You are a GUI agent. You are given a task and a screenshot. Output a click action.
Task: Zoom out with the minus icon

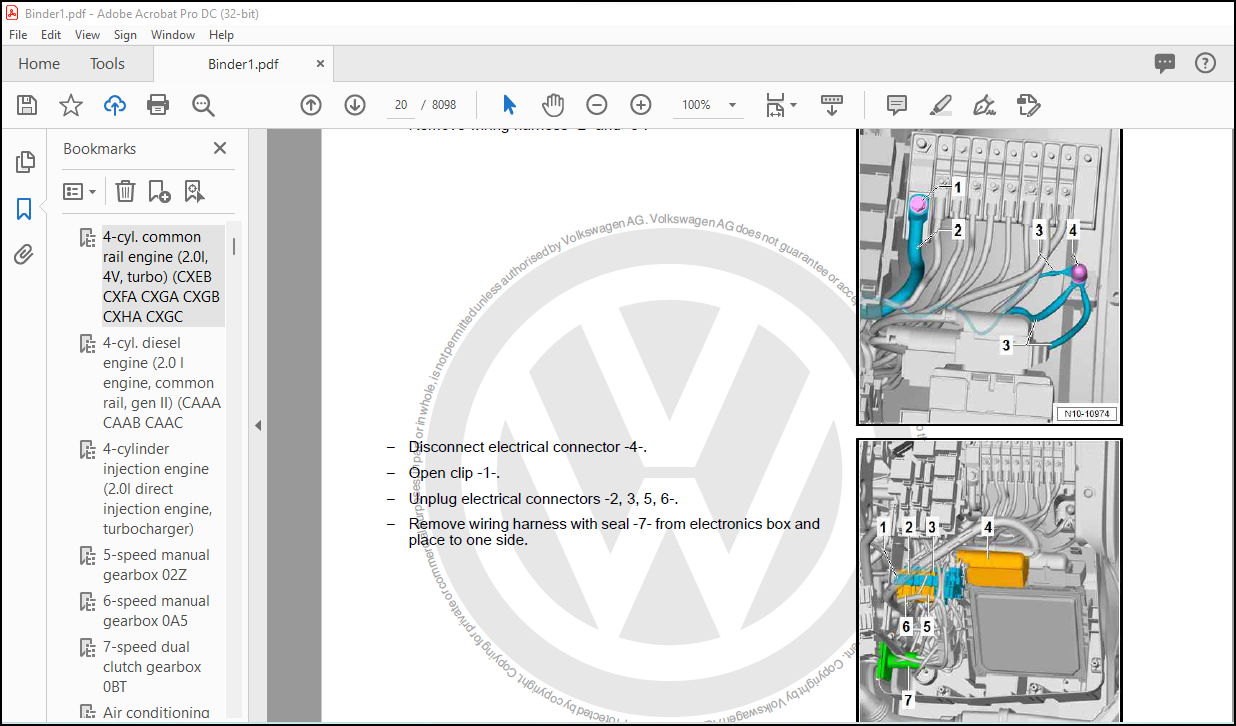(597, 105)
